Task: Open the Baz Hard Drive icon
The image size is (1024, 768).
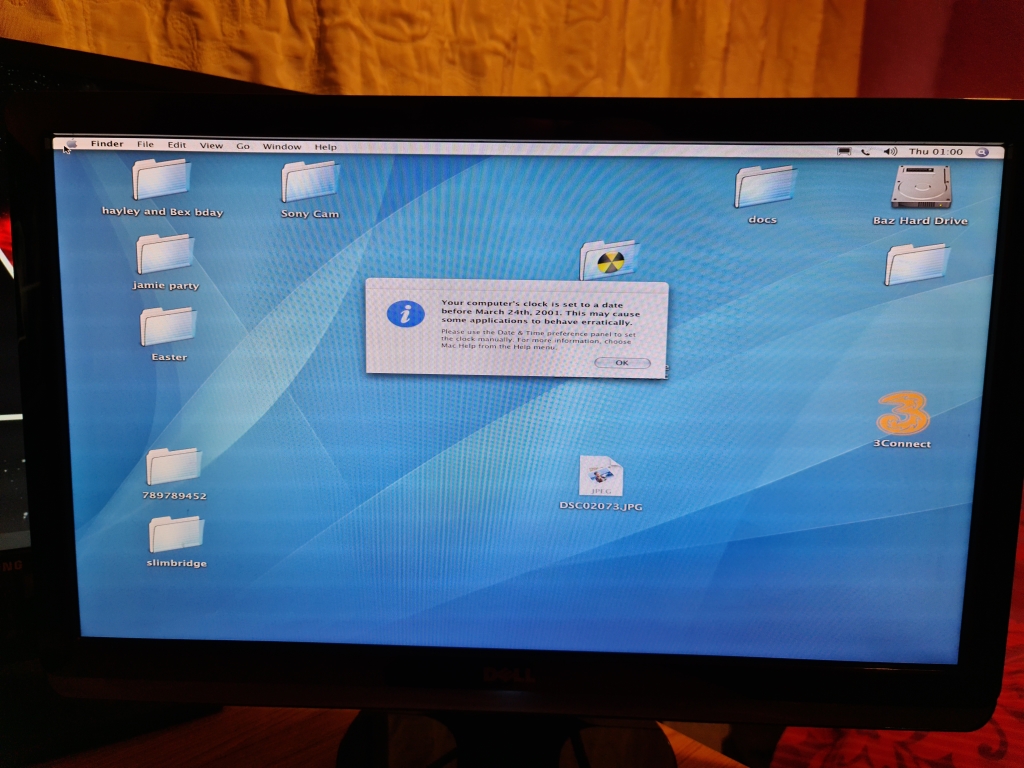Action: [921, 189]
